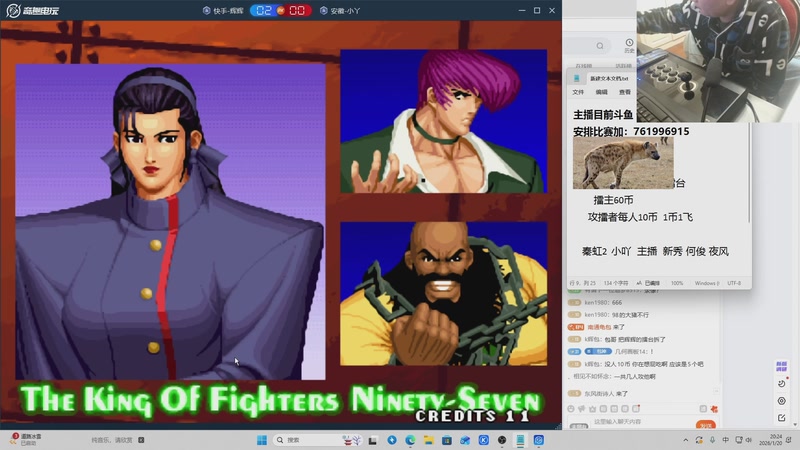Click the microphone icon in system tray
The height and width of the screenshot is (450, 800).
712,440
